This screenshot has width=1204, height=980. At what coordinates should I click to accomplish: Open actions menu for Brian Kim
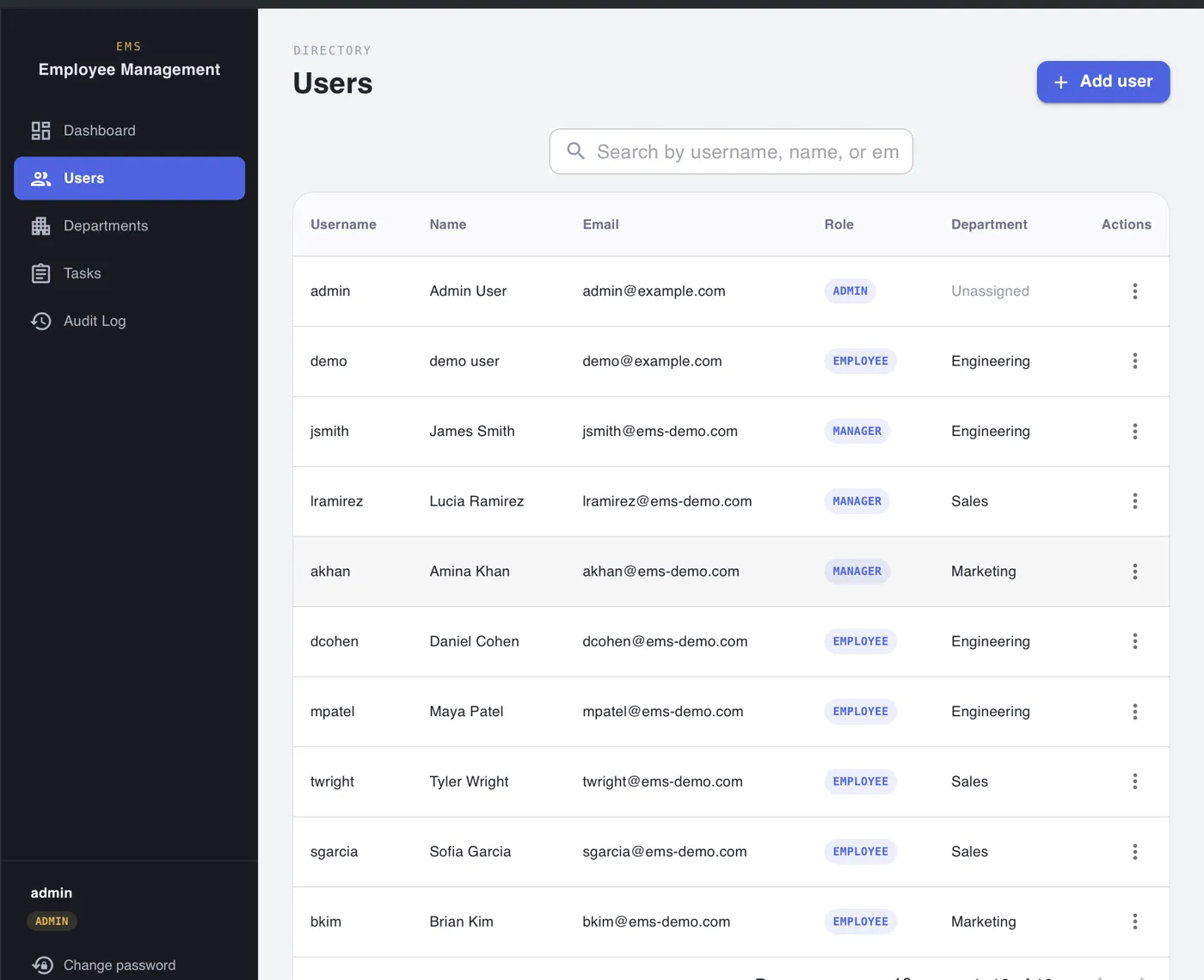pos(1134,922)
